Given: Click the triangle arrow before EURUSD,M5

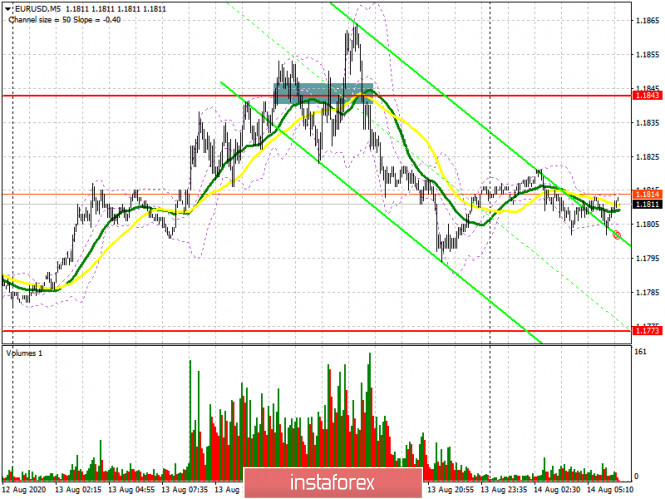Looking at the screenshot, I should point(7,8).
